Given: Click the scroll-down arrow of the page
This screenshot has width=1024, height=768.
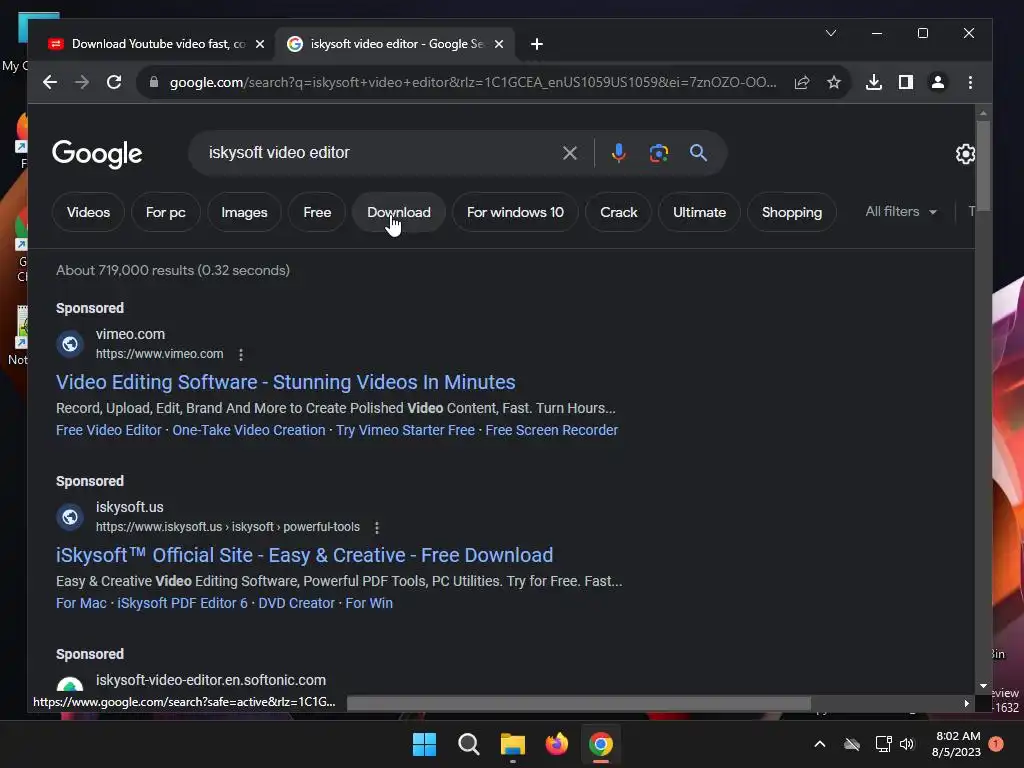Looking at the screenshot, I should [984, 686].
